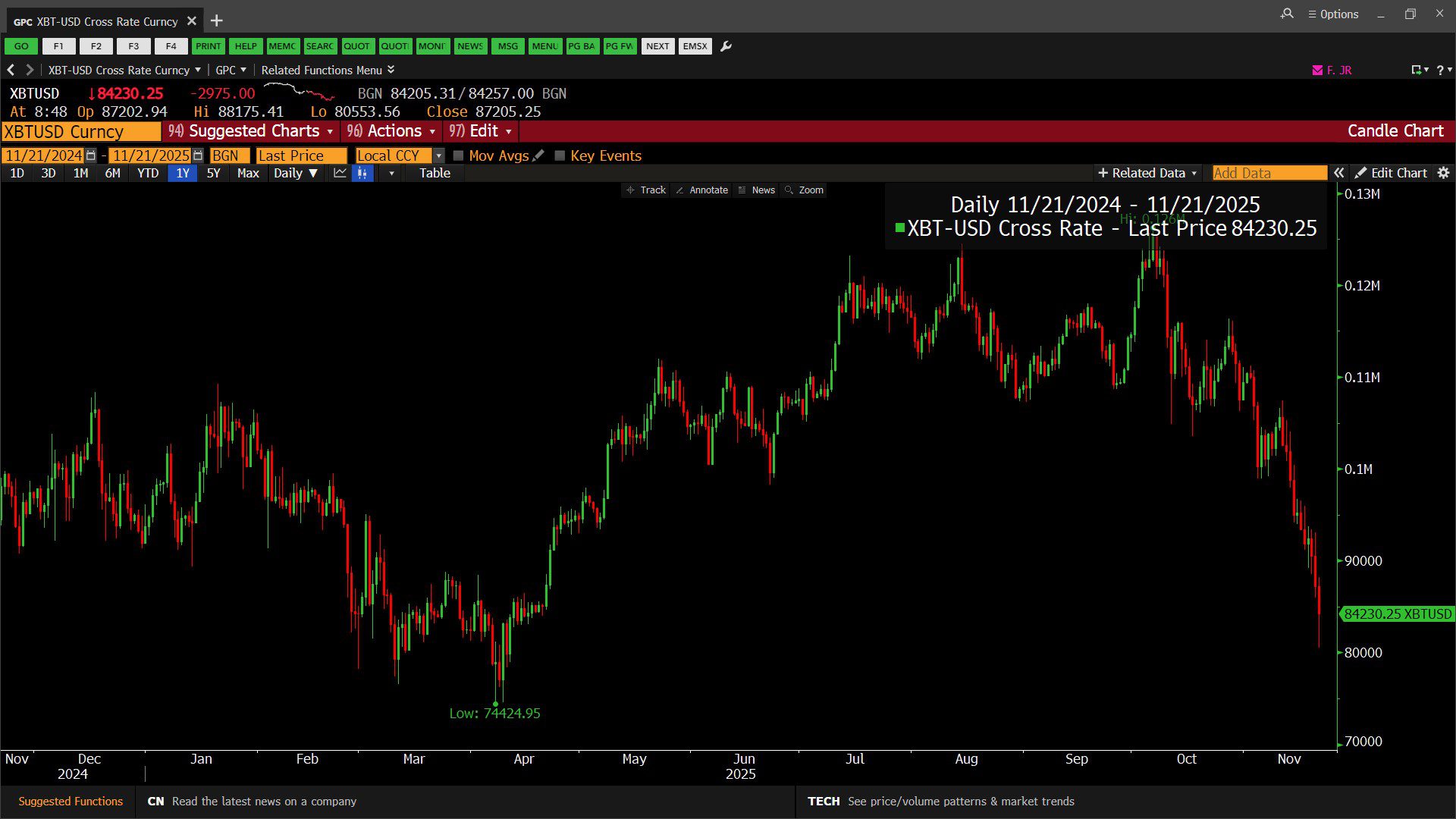Viewport: 1456px width, 819px height.
Task: Click the Add Data input field
Action: tap(1269, 173)
